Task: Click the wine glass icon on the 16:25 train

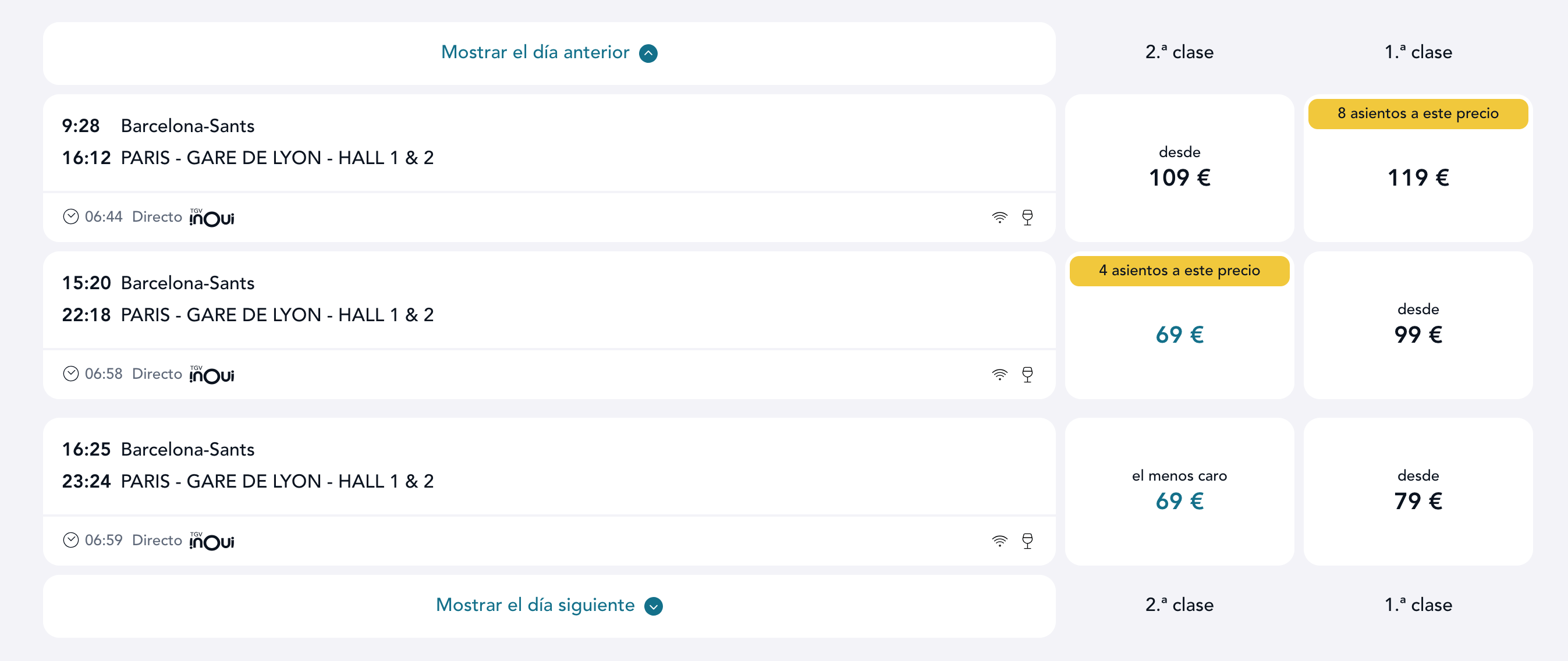Action: (x=1027, y=541)
